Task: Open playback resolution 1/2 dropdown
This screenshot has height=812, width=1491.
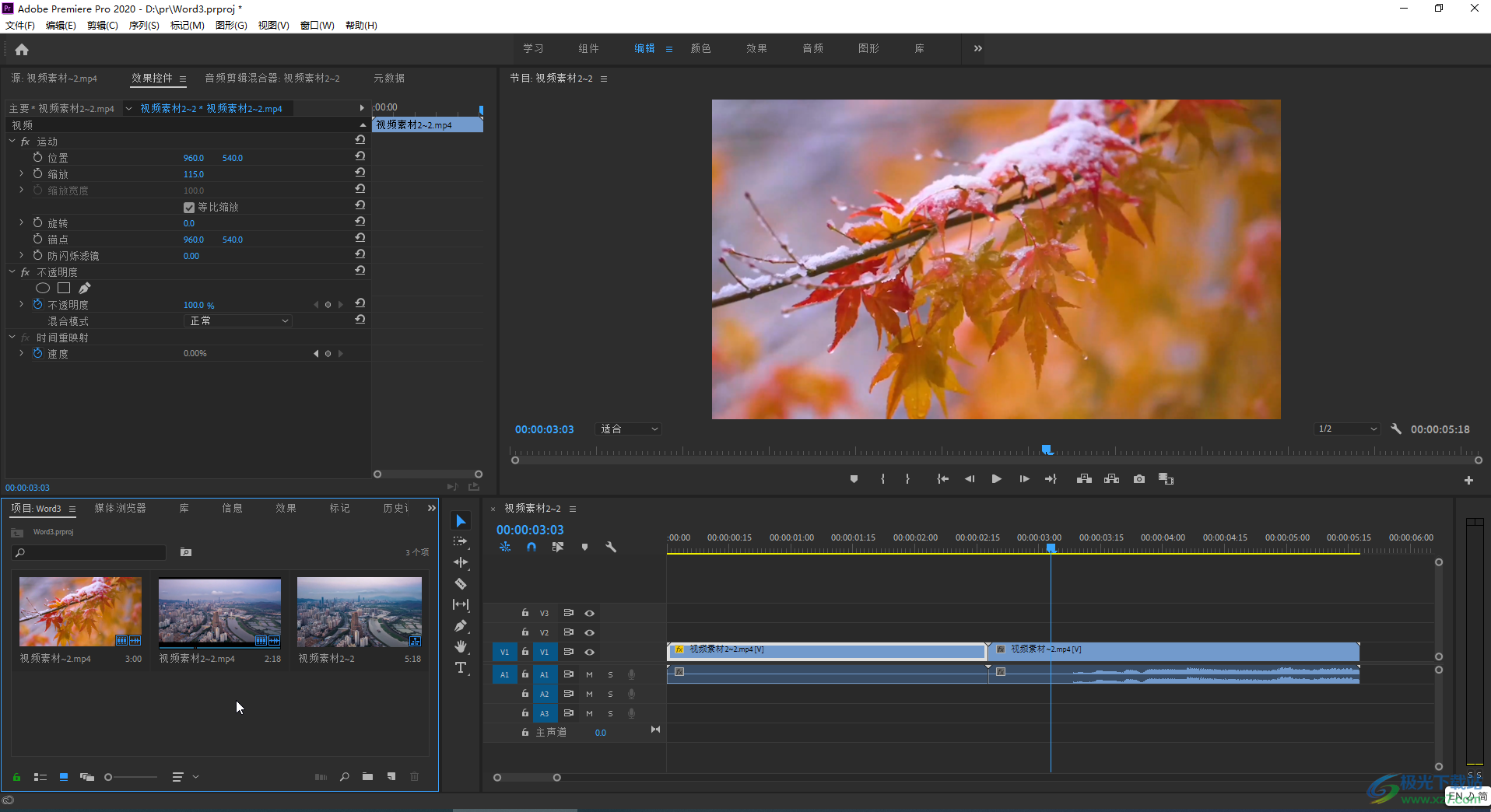Action: (1348, 429)
